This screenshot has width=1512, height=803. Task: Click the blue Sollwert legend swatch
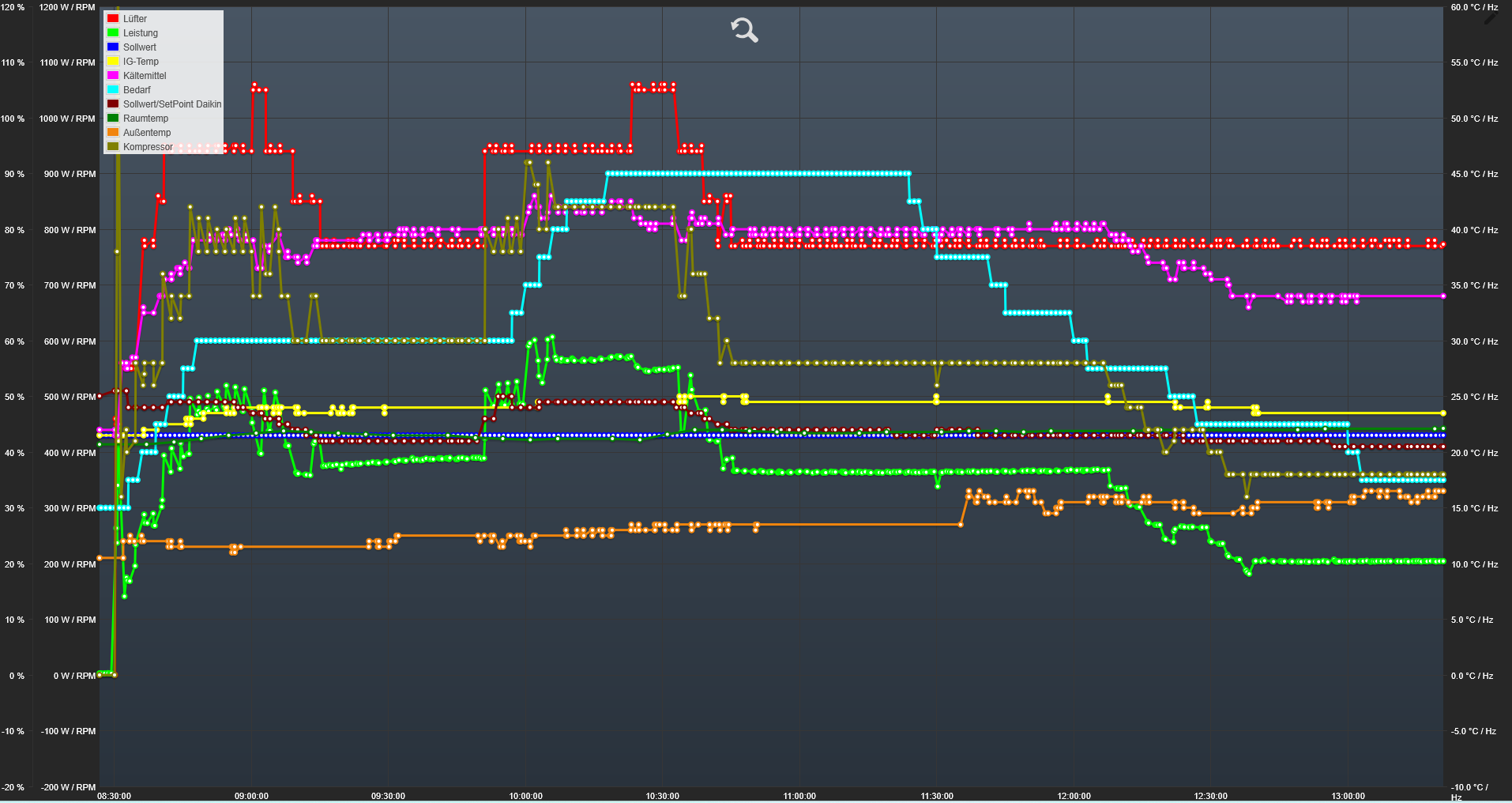pyautogui.click(x=113, y=47)
